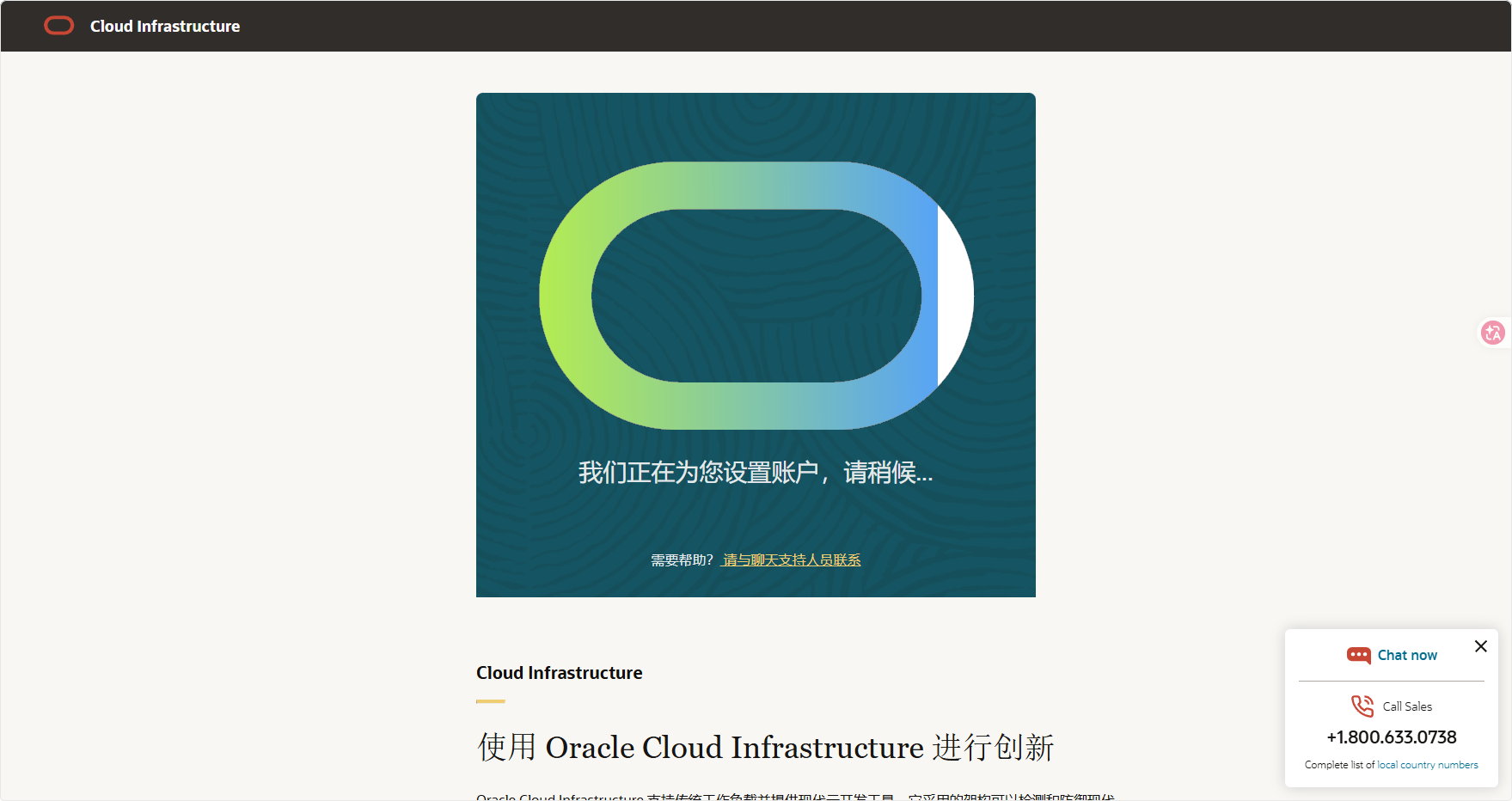This screenshot has height=801, width=1512.
Task: Click the Oracle logo in the header
Action: pyautogui.click(x=59, y=26)
